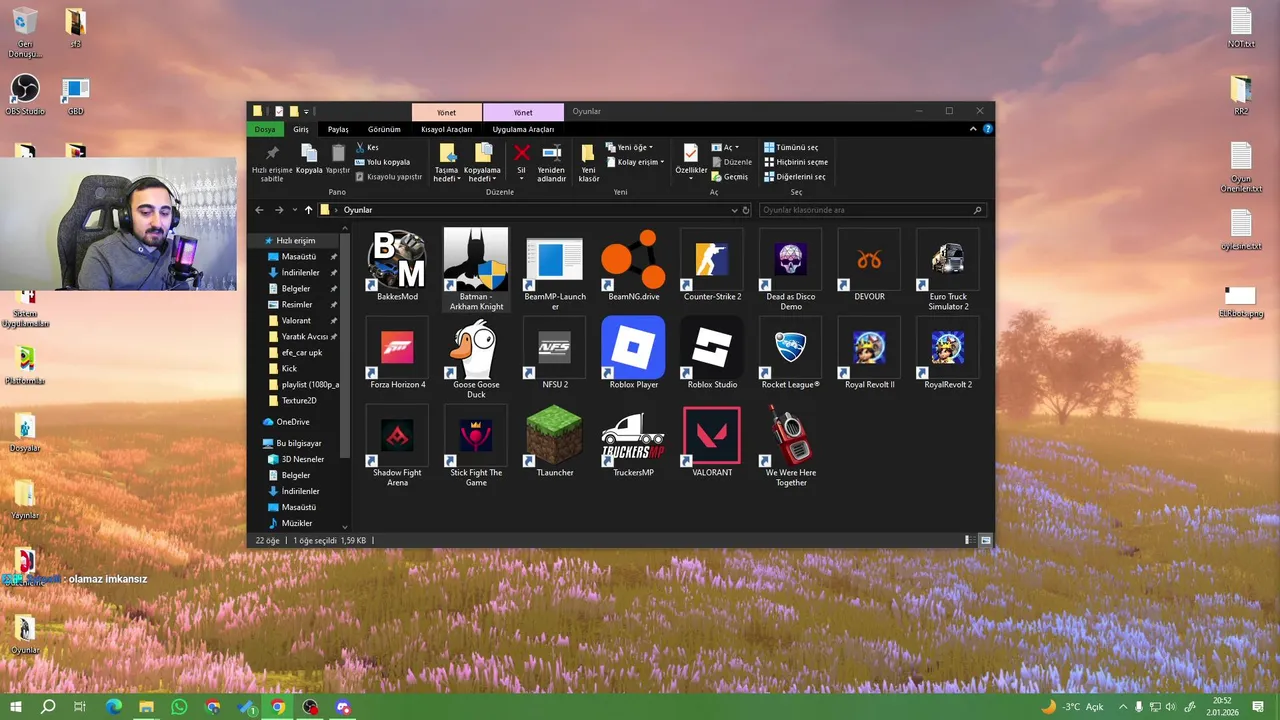Click Hiçbirini seçme in the ribbon
The height and width of the screenshot is (720, 1280).
click(796, 162)
